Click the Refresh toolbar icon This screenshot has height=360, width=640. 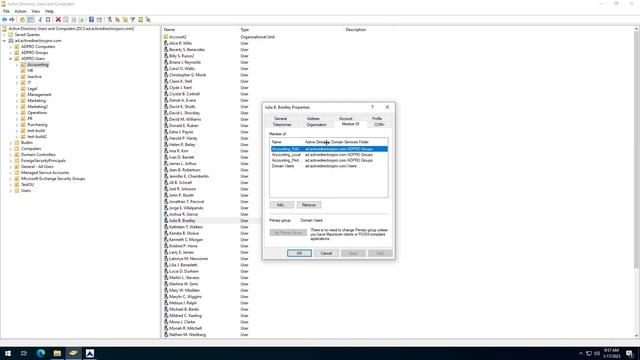[74, 20]
